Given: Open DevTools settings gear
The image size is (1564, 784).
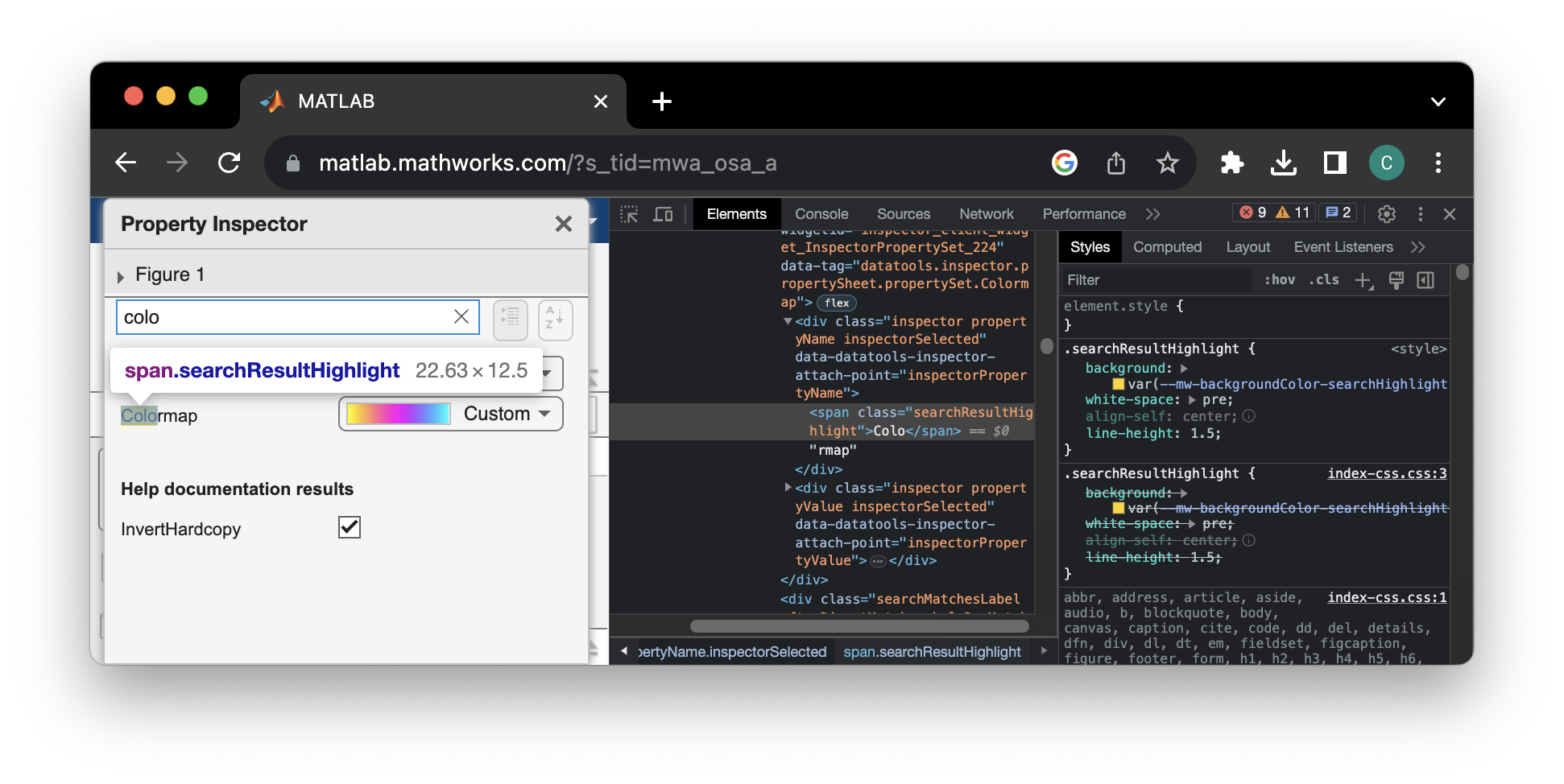Looking at the screenshot, I should point(1386,214).
